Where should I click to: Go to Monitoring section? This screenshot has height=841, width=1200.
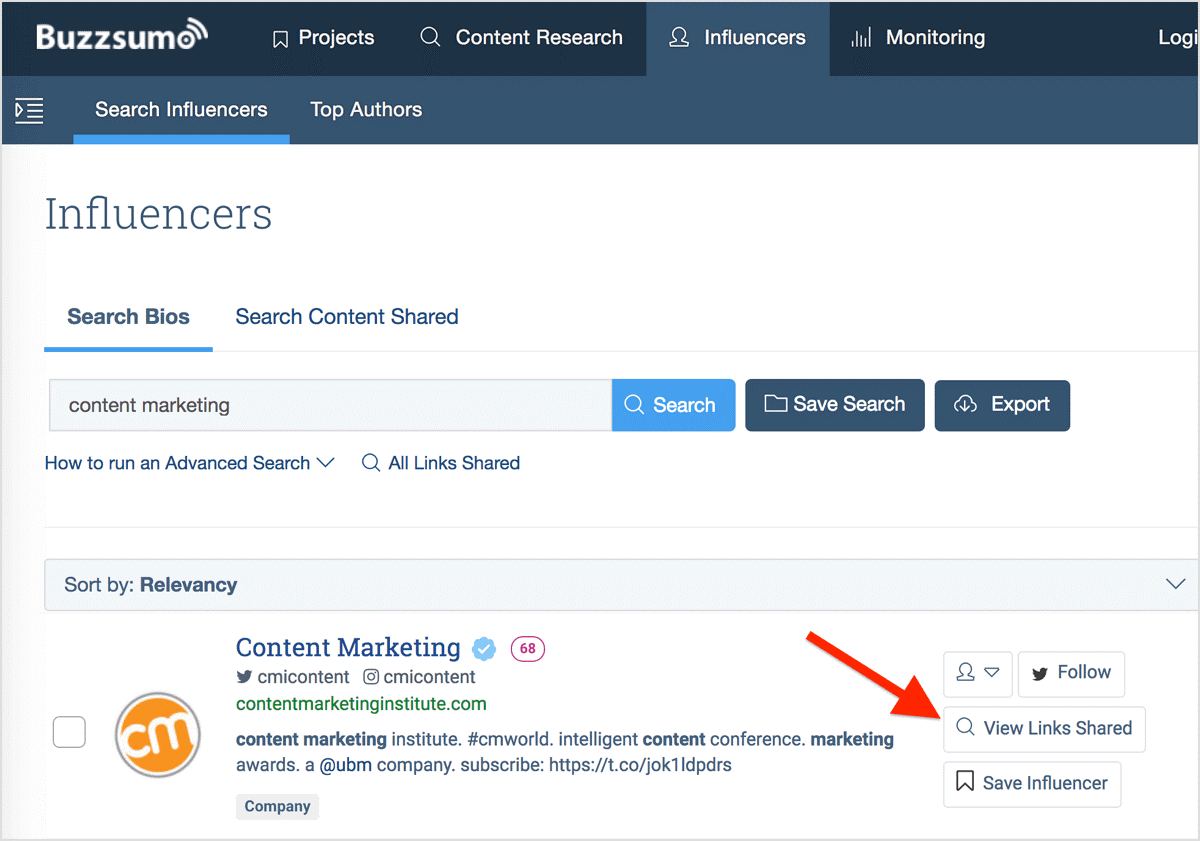click(x=917, y=38)
